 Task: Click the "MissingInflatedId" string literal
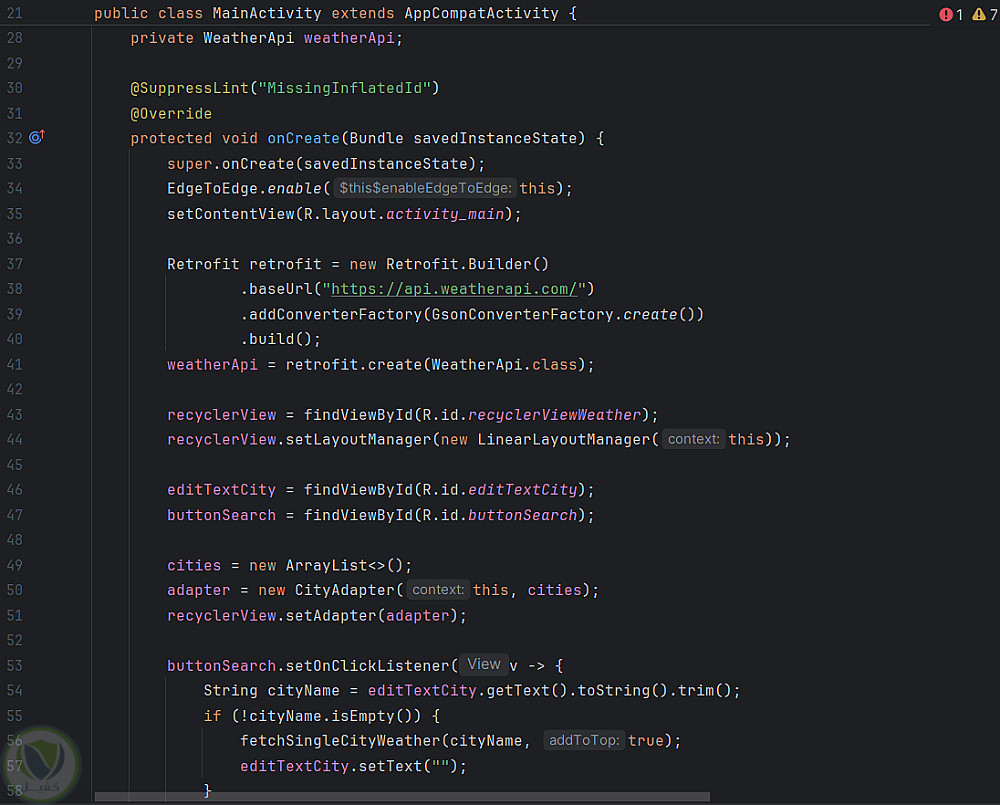345,88
